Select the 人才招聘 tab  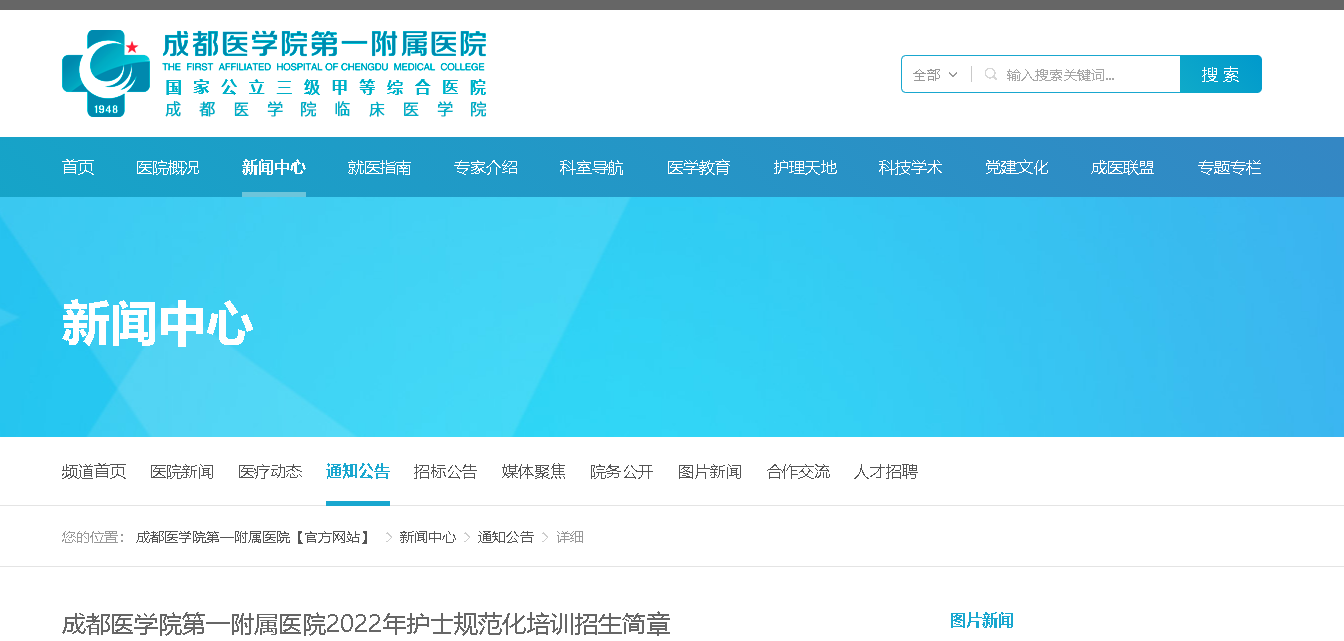click(886, 471)
